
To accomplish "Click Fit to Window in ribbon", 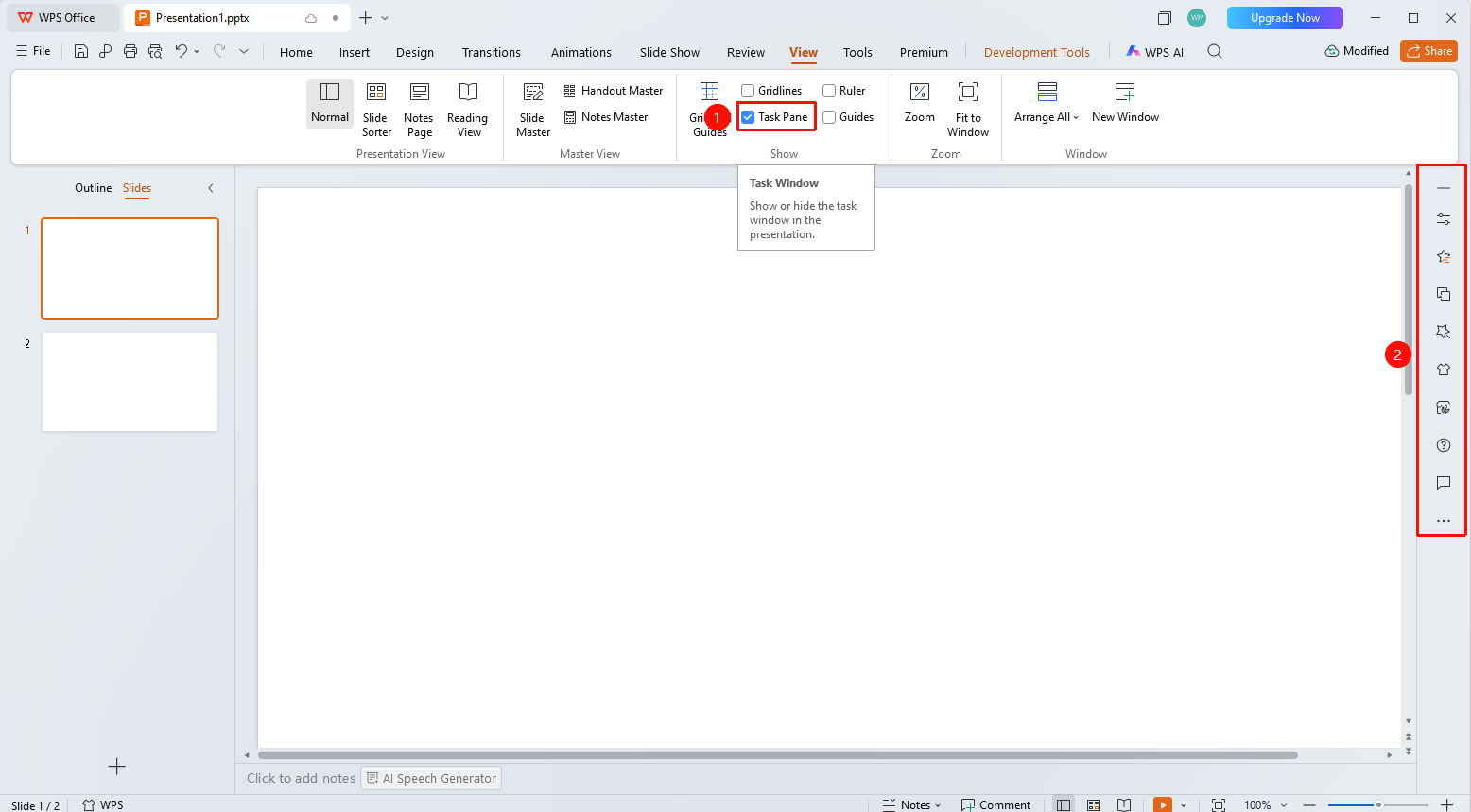I will click(x=968, y=110).
